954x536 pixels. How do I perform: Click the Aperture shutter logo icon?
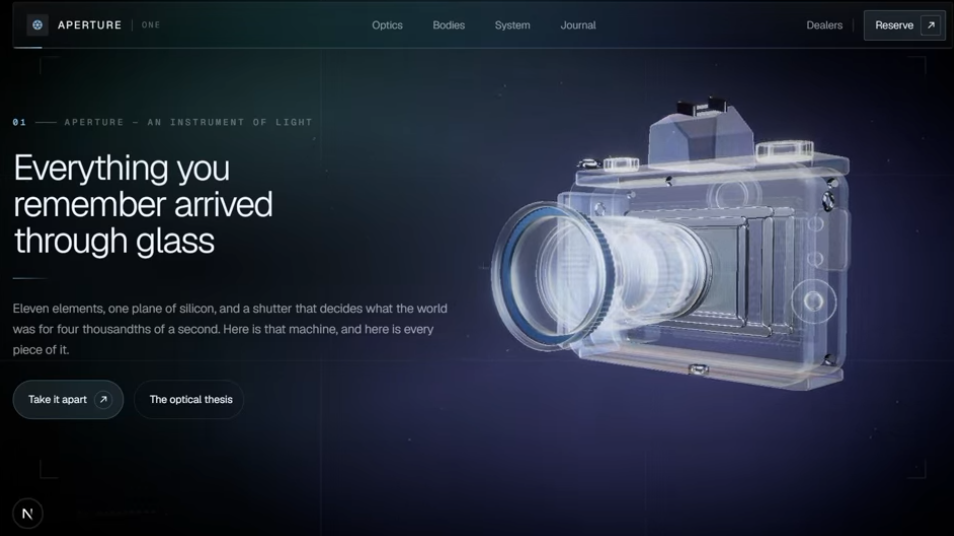pyautogui.click(x=37, y=25)
